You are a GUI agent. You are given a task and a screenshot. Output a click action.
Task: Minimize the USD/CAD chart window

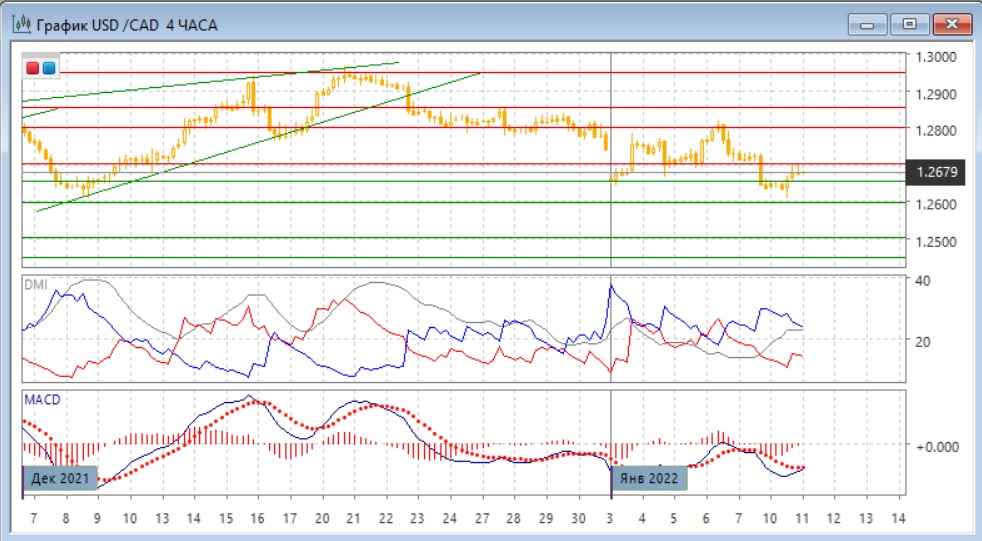pyautogui.click(x=867, y=23)
